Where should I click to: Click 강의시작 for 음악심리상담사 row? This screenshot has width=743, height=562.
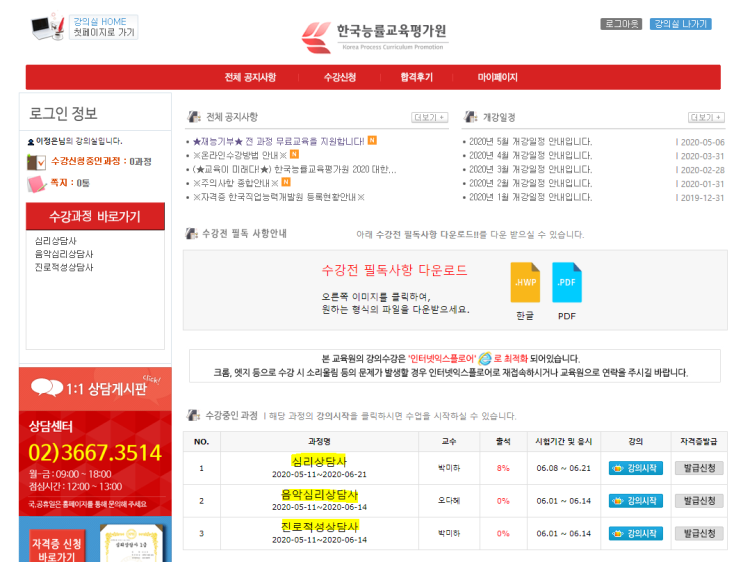[635, 501]
